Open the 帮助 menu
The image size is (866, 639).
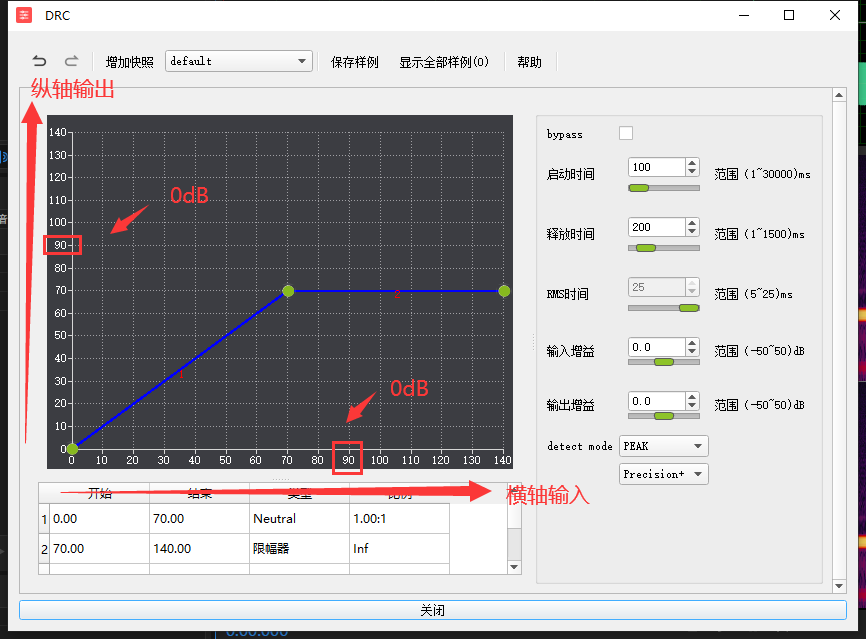pos(529,62)
